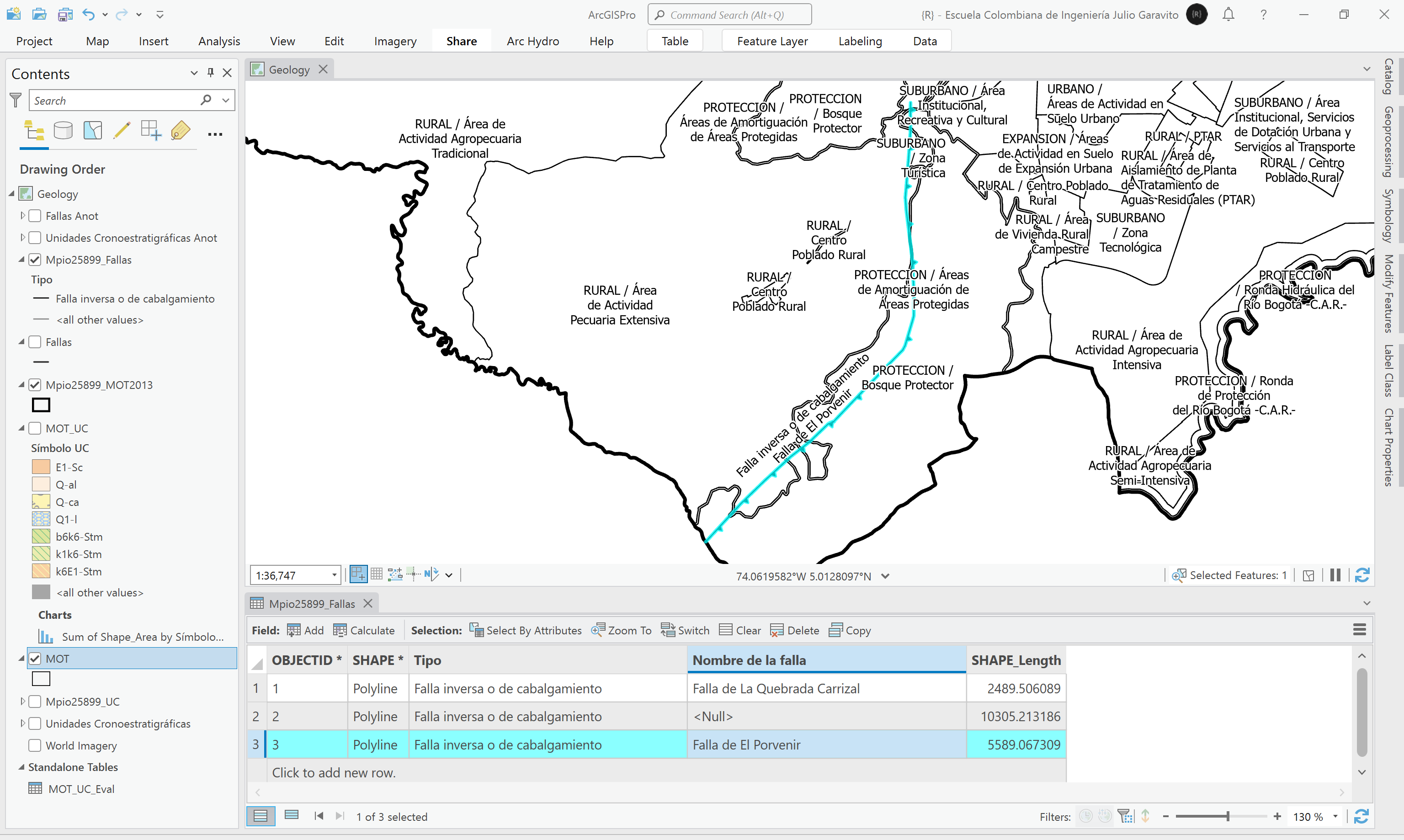Toggle snapping icon in map status bar
The height and width of the screenshot is (840, 1404).
359,574
